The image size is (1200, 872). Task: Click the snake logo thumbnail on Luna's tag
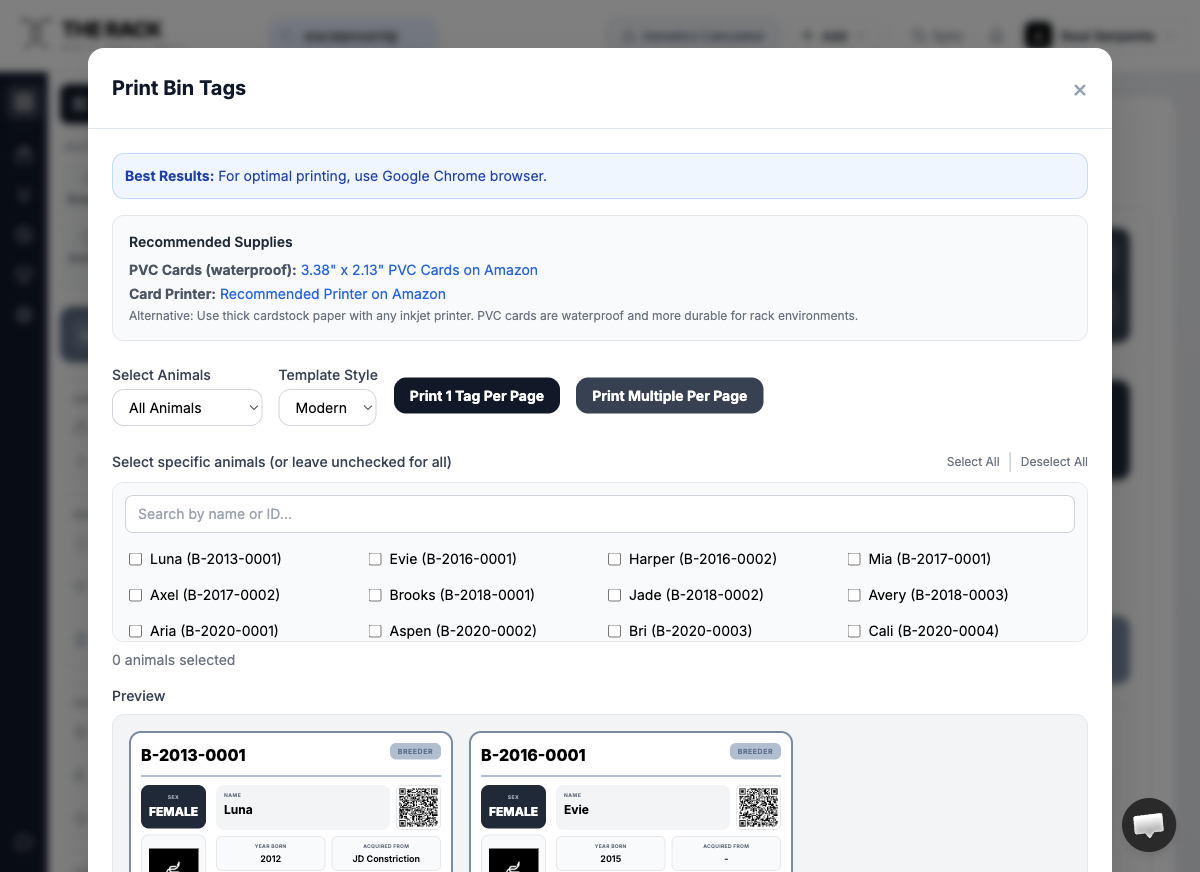coord(174,858)
